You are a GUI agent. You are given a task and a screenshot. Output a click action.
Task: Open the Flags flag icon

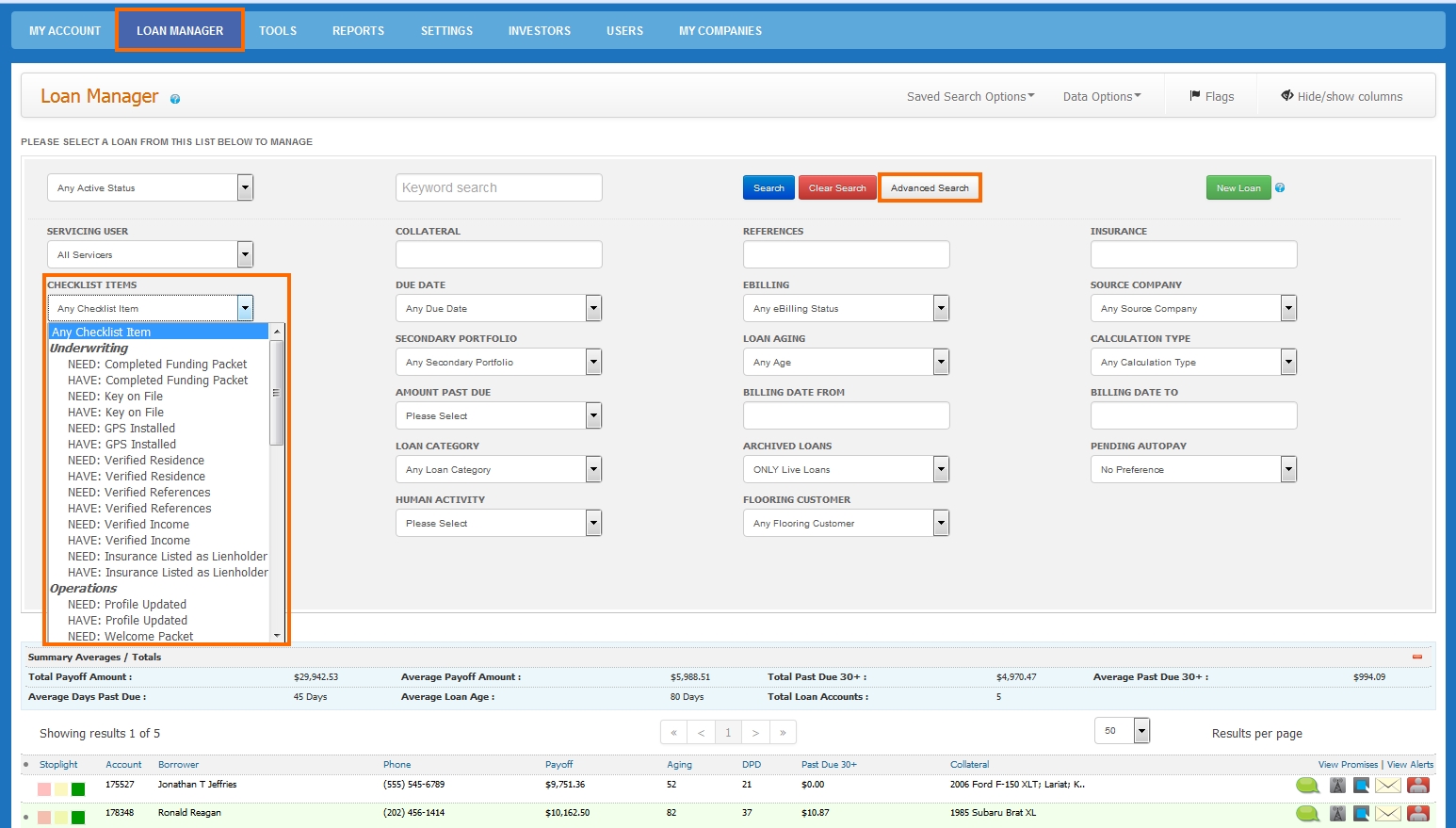(x=1195, y=96)
